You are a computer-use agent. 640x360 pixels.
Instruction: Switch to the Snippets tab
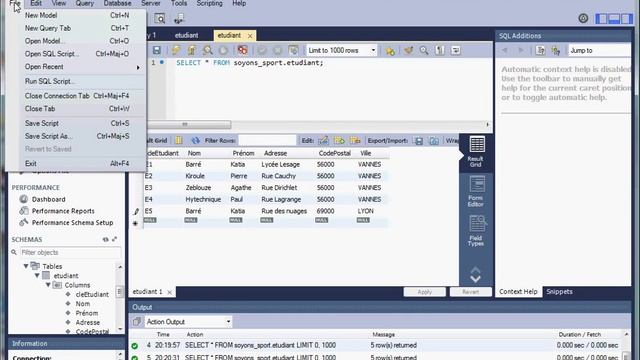click(x=559, y=291)
